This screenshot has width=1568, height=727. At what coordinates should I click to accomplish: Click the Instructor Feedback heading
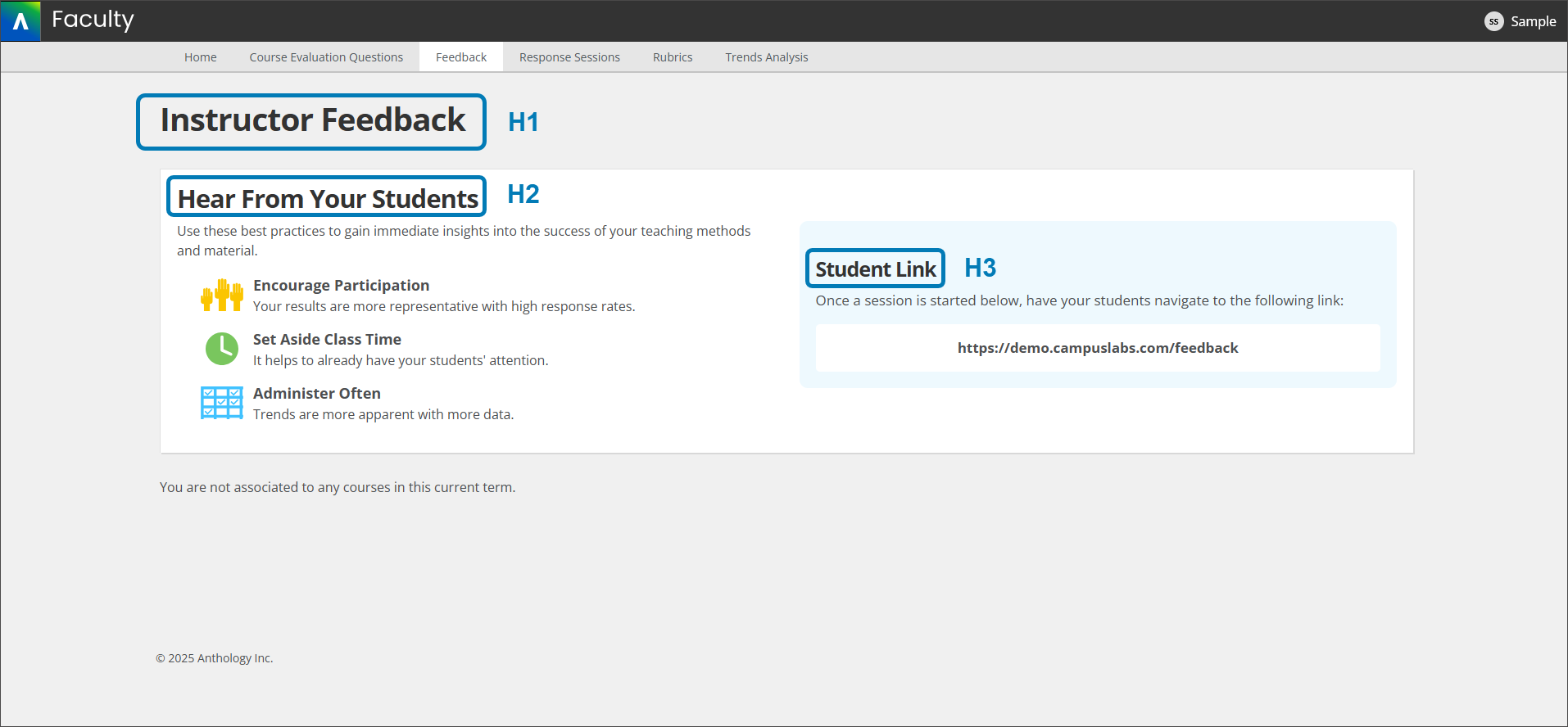pyautogui.click(x=313, y=120)
